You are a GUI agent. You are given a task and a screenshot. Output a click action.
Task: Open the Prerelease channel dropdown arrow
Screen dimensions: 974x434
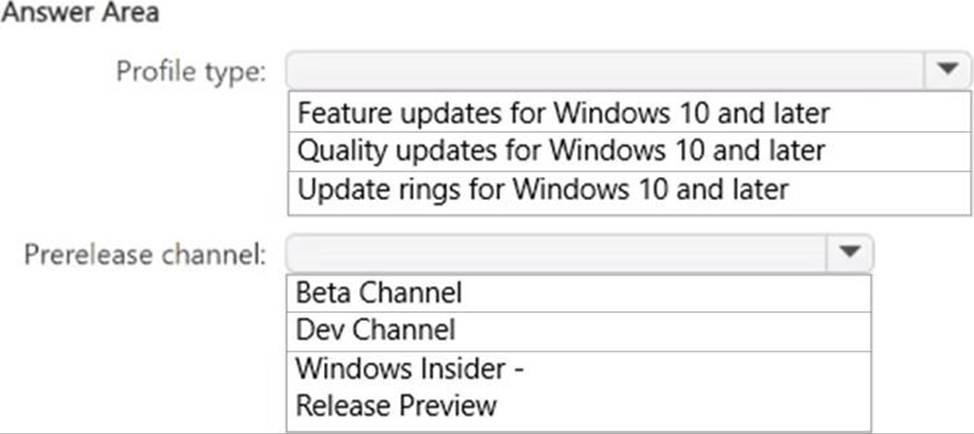click(848, 253)
